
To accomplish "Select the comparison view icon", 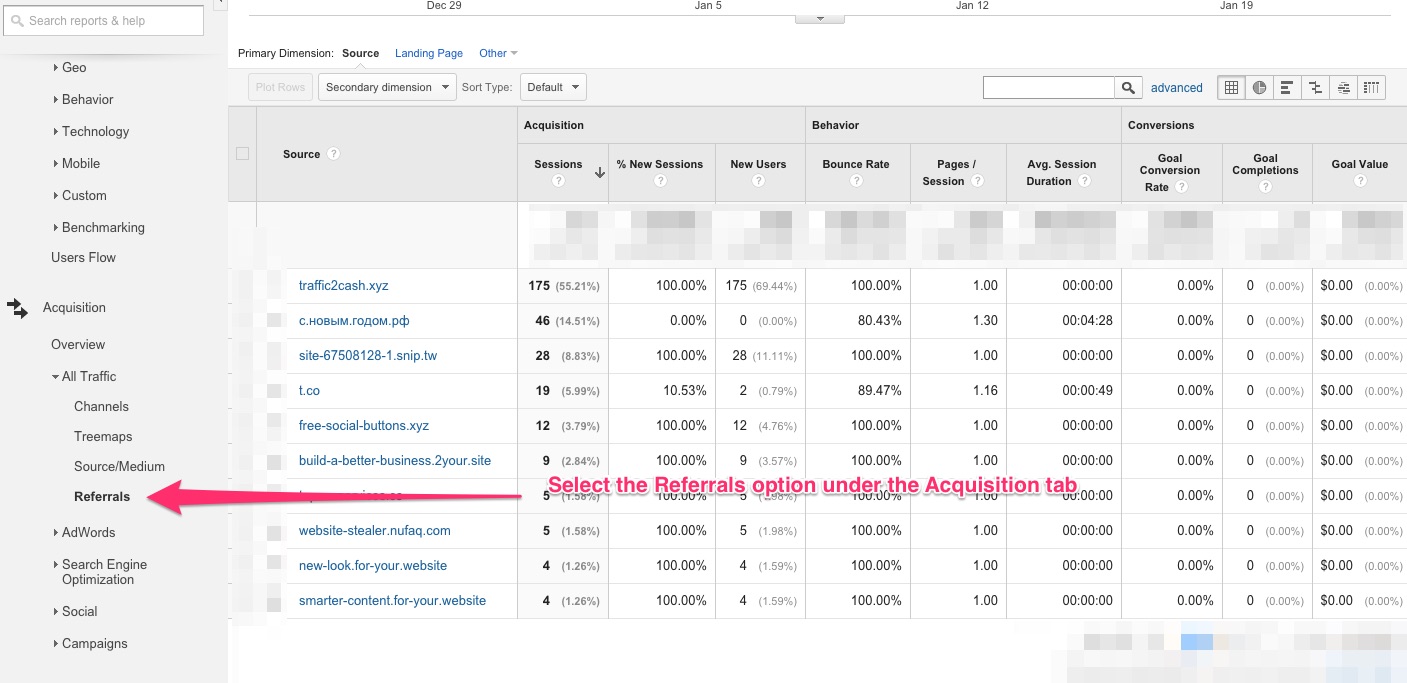I will tap(1315, 88).
